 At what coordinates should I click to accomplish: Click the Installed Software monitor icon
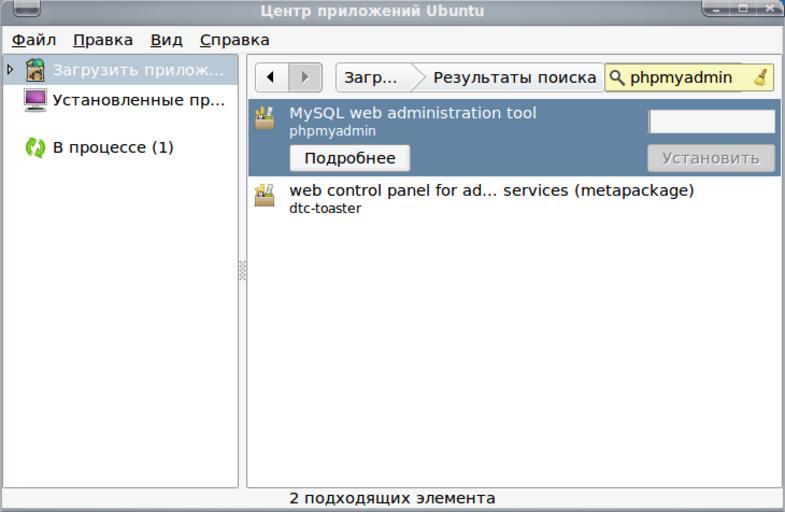(x=36, y=100)
